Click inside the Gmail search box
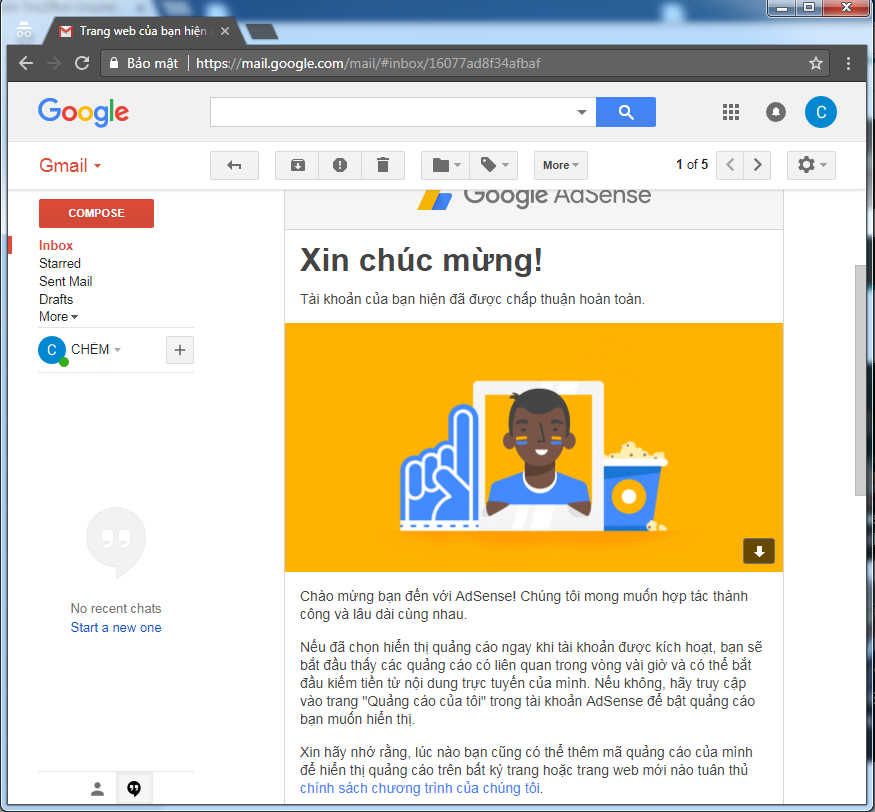The image size is (875, 812). pos(391,112)
